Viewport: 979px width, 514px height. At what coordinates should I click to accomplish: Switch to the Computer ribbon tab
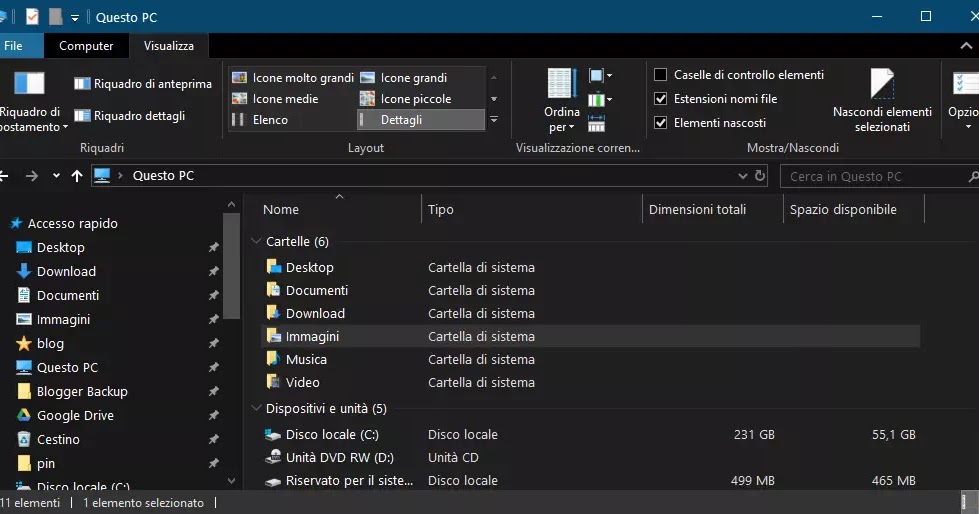(x=86, y=46)
